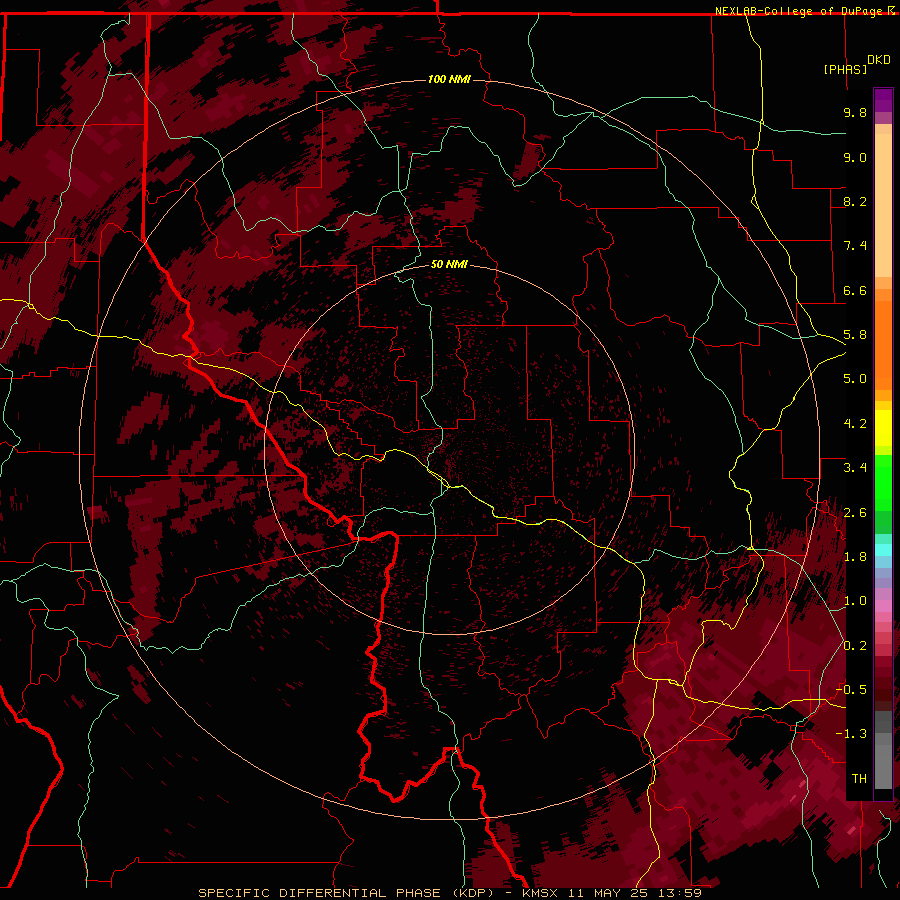Viewport: 900px width, 900px height.
Task: Click the 2.6 color scale value
Action: pyautogui.click(x=855, y=513)
